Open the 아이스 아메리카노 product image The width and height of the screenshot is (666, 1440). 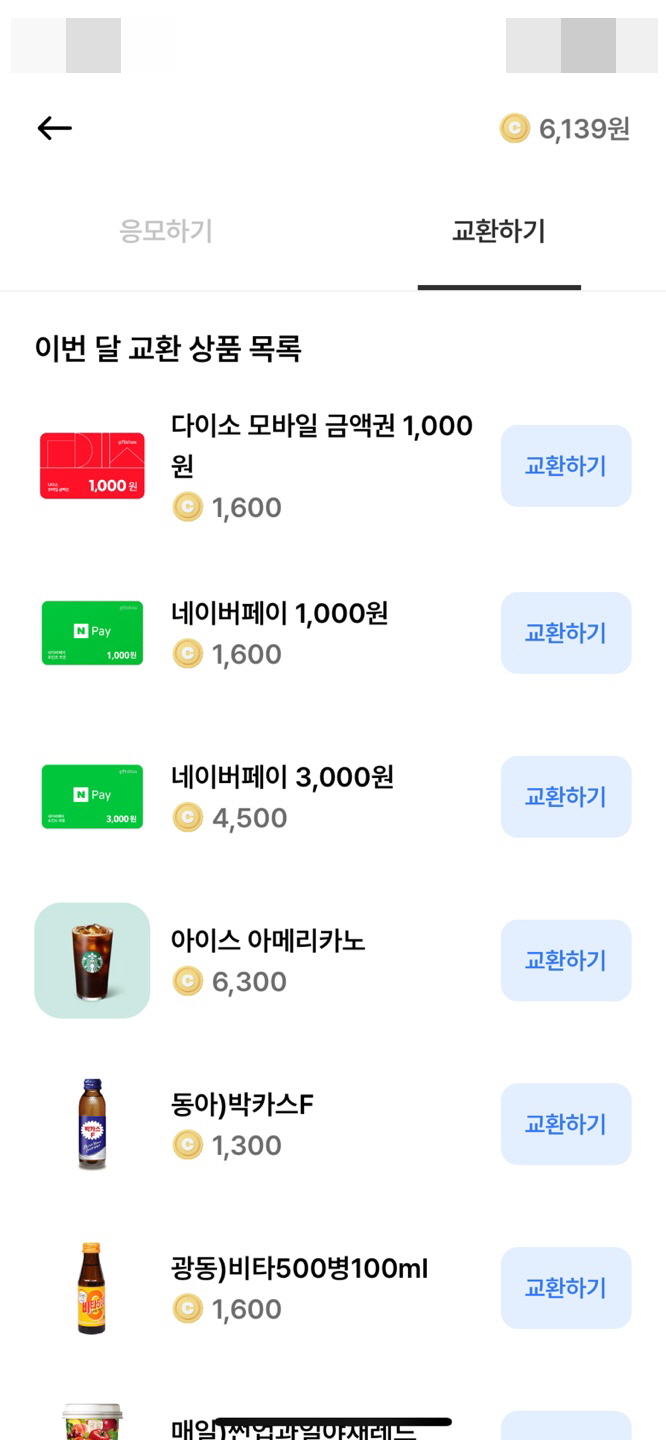pyautogui.click(x=91, y=960)
